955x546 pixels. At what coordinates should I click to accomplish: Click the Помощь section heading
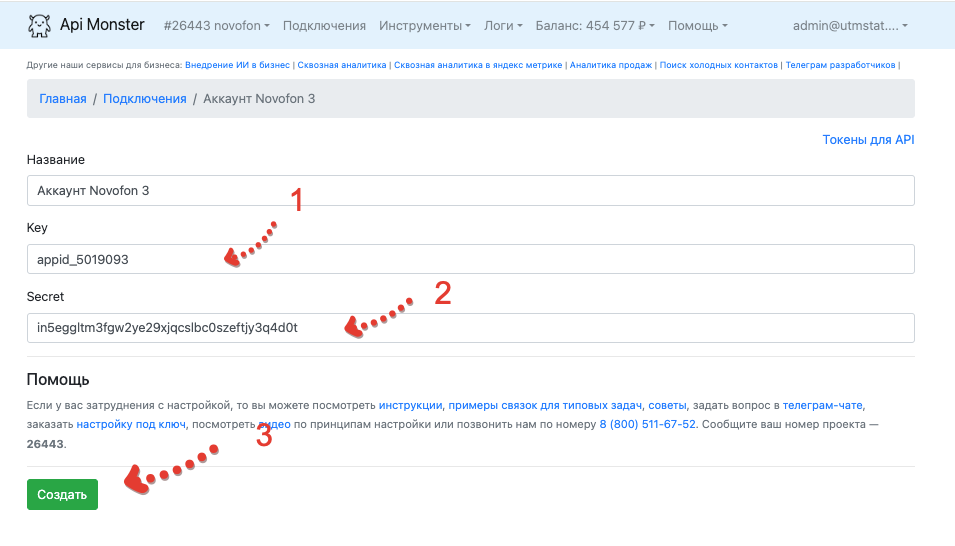(x=58, y=380)
